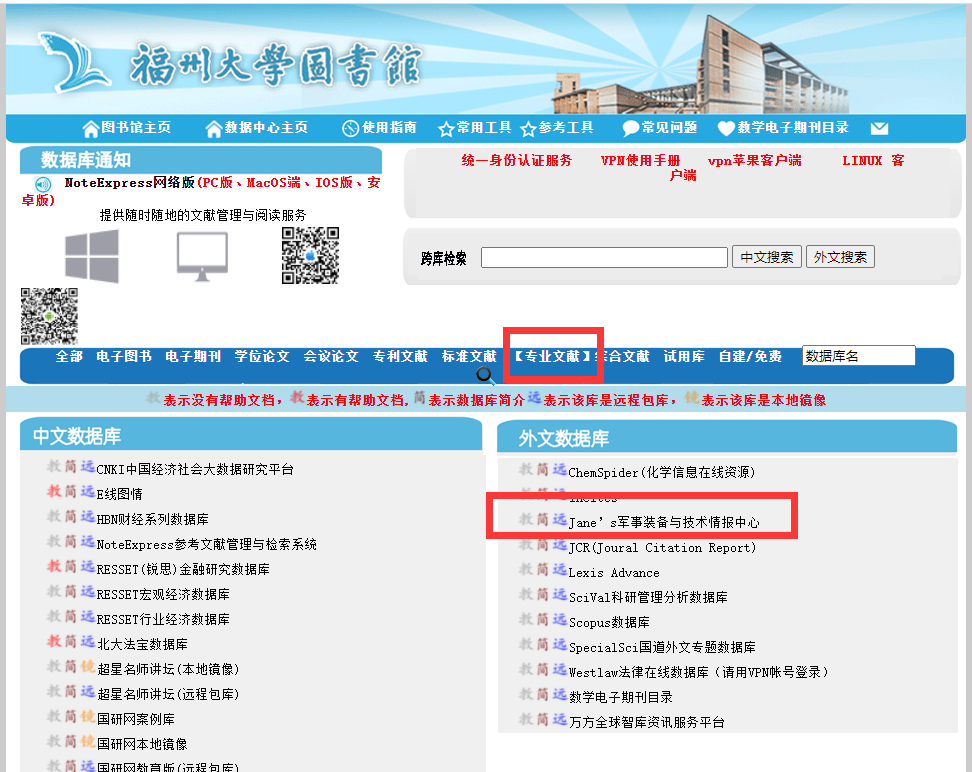Viewport: 972px width, 772px height.
Task: Select the 电子期刊 category tab
Action: click(193, 356)
